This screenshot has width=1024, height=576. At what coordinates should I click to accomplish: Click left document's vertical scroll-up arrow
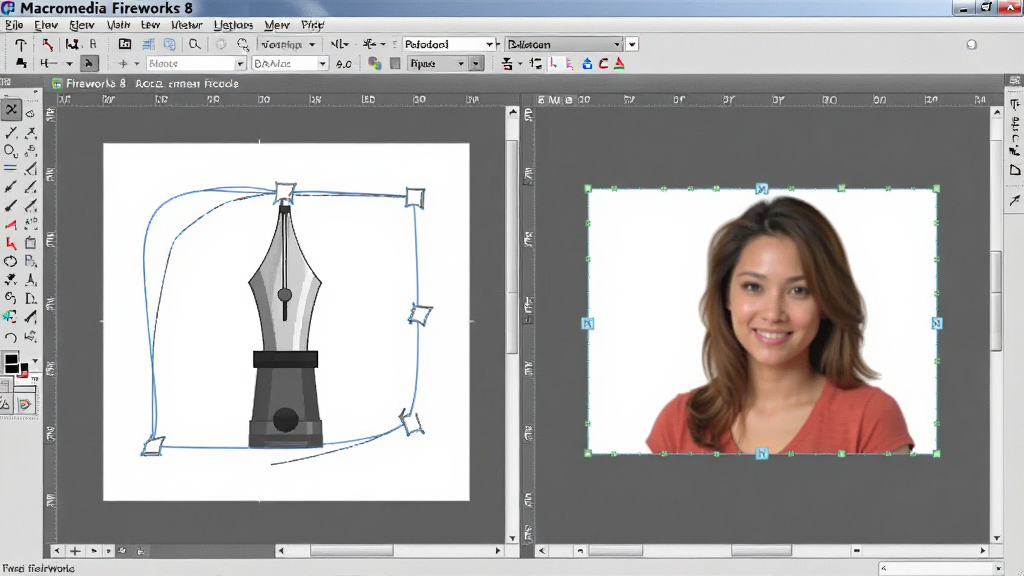513,112
